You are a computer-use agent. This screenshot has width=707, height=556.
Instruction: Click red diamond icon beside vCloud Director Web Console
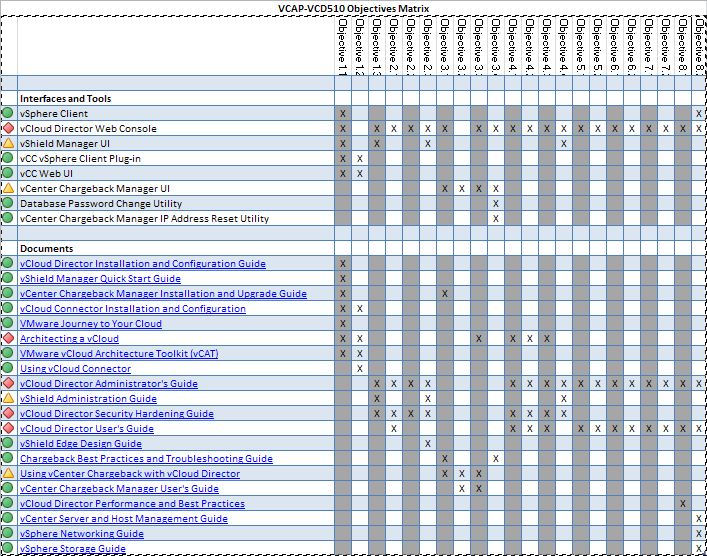tap(8, 128)
